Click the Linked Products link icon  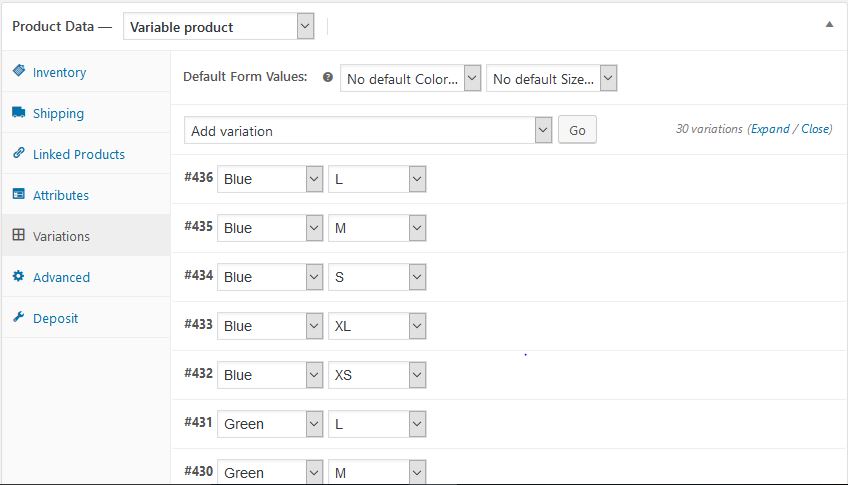(19, 154)
